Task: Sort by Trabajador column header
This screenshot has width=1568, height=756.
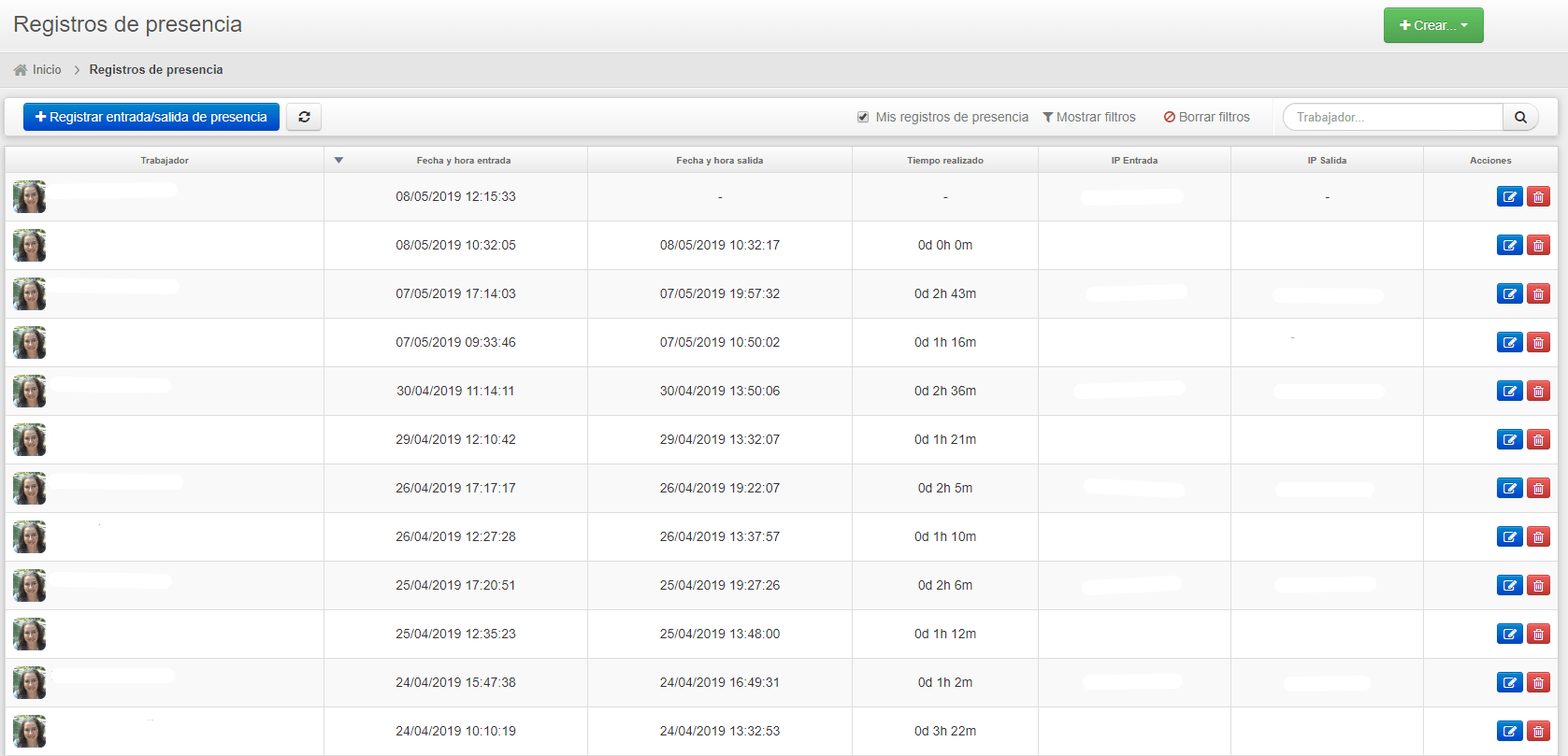Action: [165, 160]
